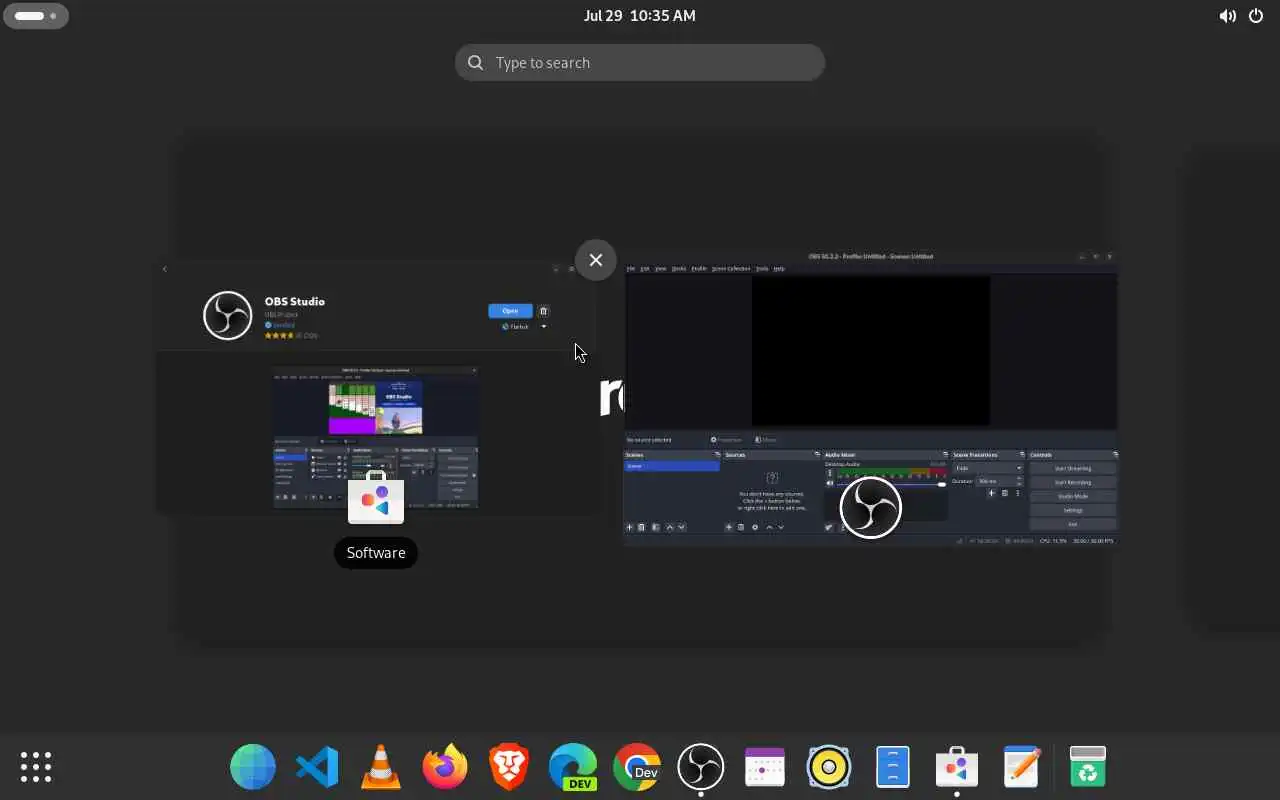Add a transition with the plus icon in OBS

point(992,493)
